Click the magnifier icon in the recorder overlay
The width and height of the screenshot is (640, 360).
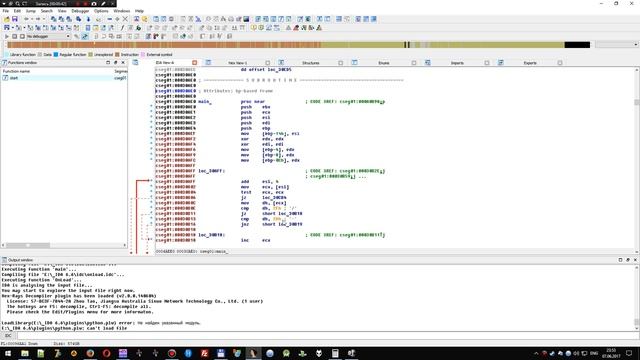[x=18, y=4]
